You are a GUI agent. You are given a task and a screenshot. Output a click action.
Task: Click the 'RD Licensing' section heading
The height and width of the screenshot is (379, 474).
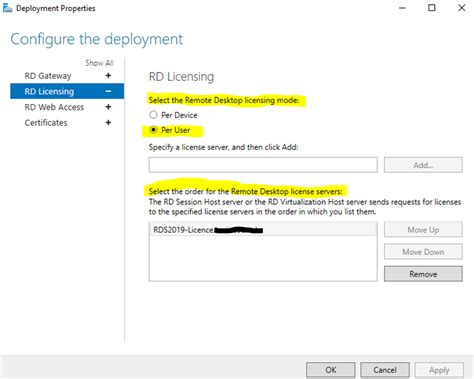(181, 77)
